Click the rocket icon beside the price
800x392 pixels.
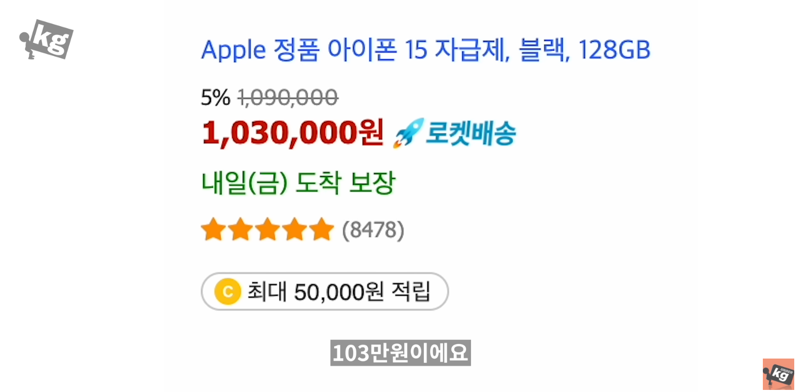coord(409,133)
